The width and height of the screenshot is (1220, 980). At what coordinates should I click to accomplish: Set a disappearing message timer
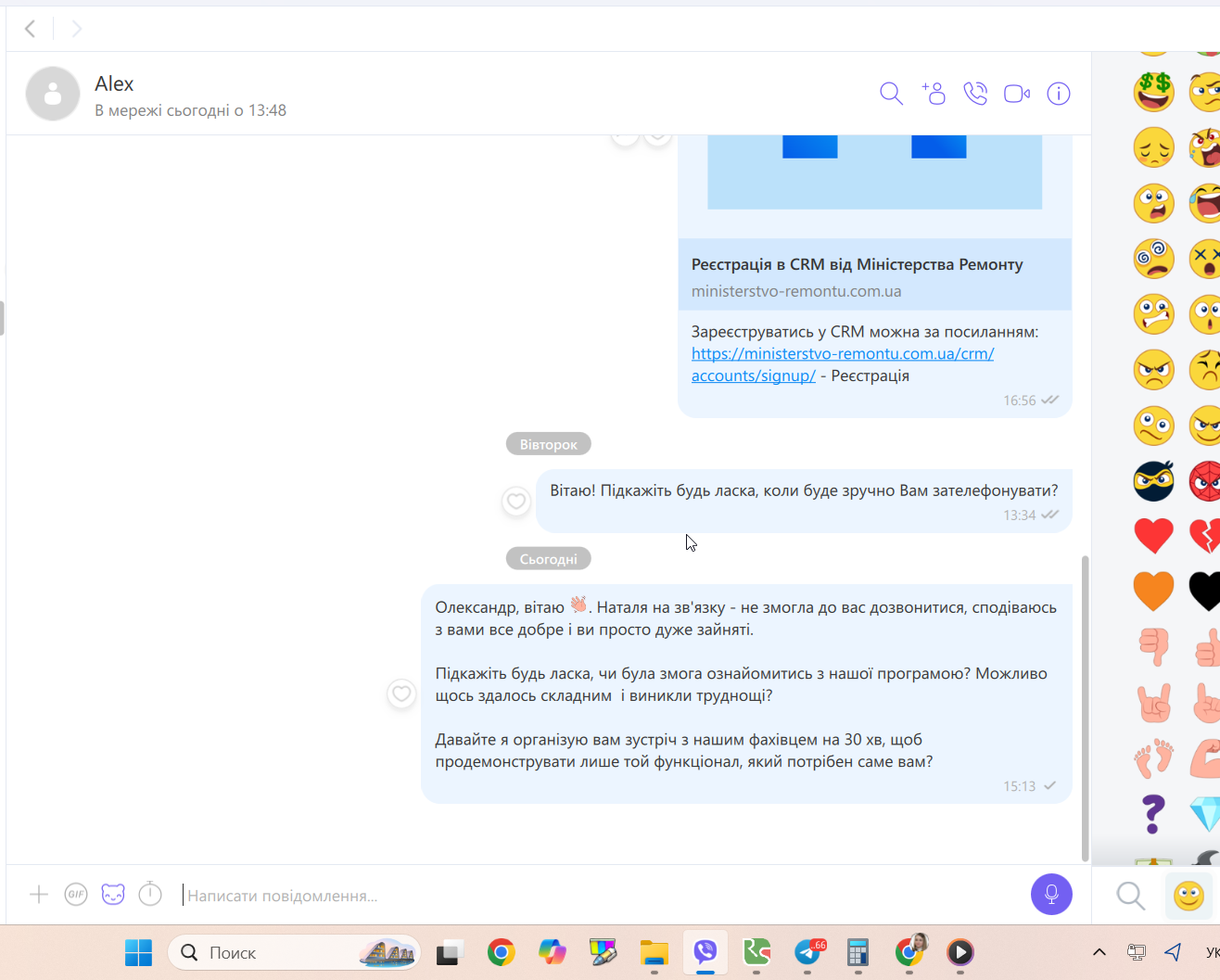coord(150,894)
